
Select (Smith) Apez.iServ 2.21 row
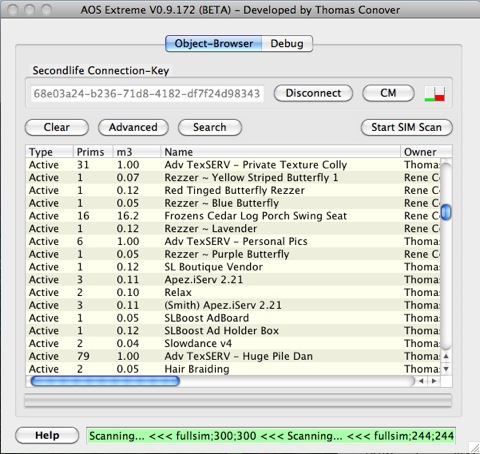pyautogui.click(x=233, y=305)
